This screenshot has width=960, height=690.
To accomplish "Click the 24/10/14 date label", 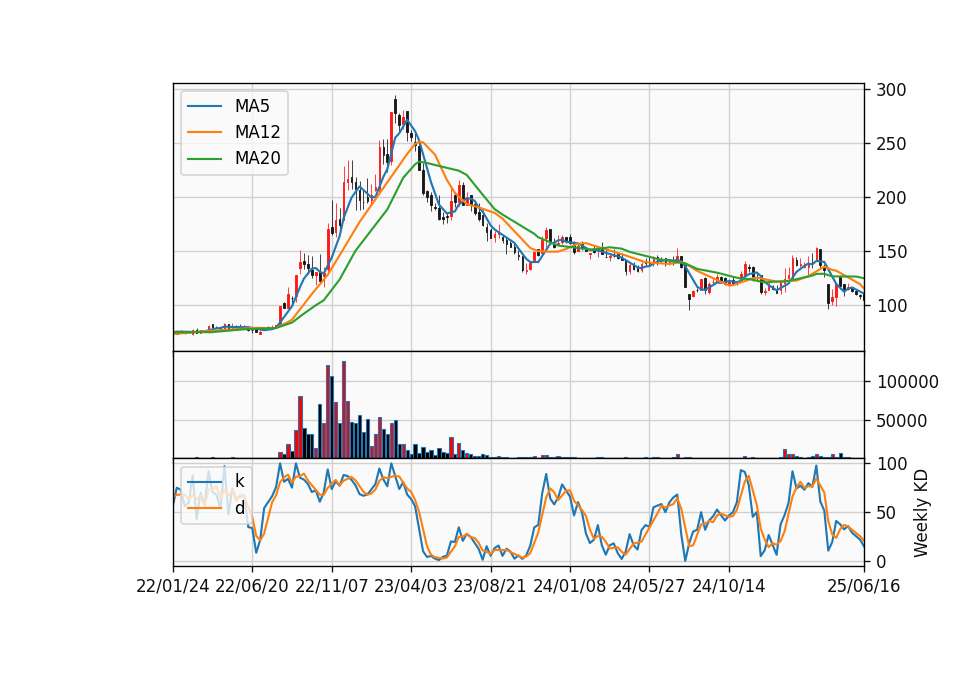I will (729, 586).
